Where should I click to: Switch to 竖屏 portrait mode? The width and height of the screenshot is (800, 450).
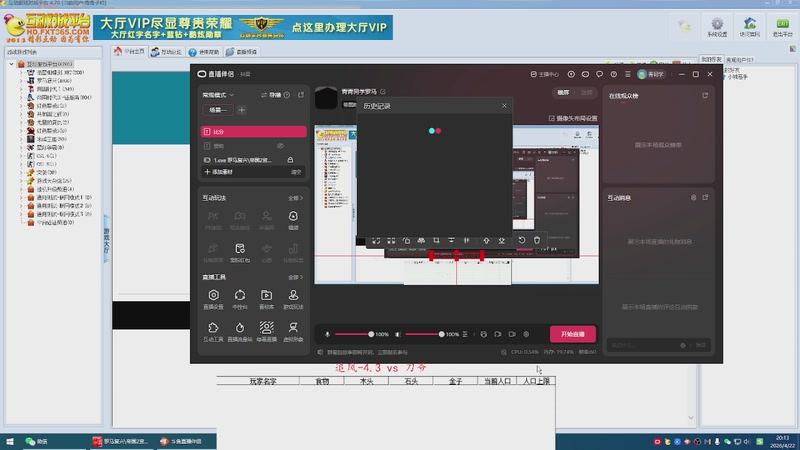pos(587,92)
